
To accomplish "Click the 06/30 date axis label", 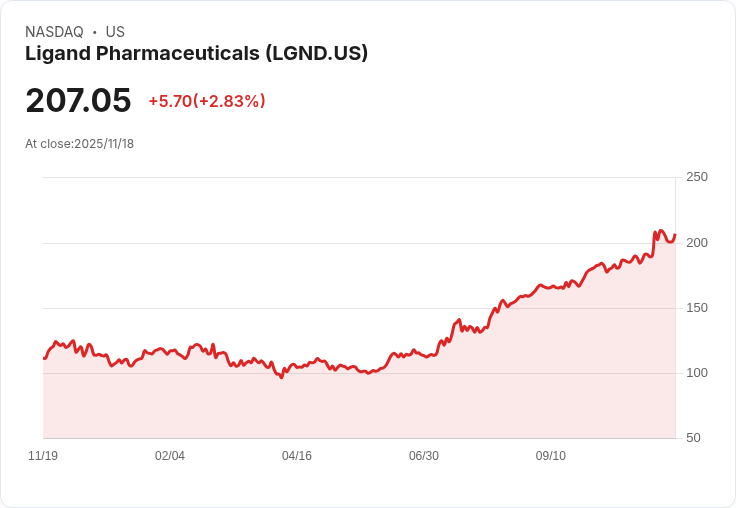I will tap(424, 456).
